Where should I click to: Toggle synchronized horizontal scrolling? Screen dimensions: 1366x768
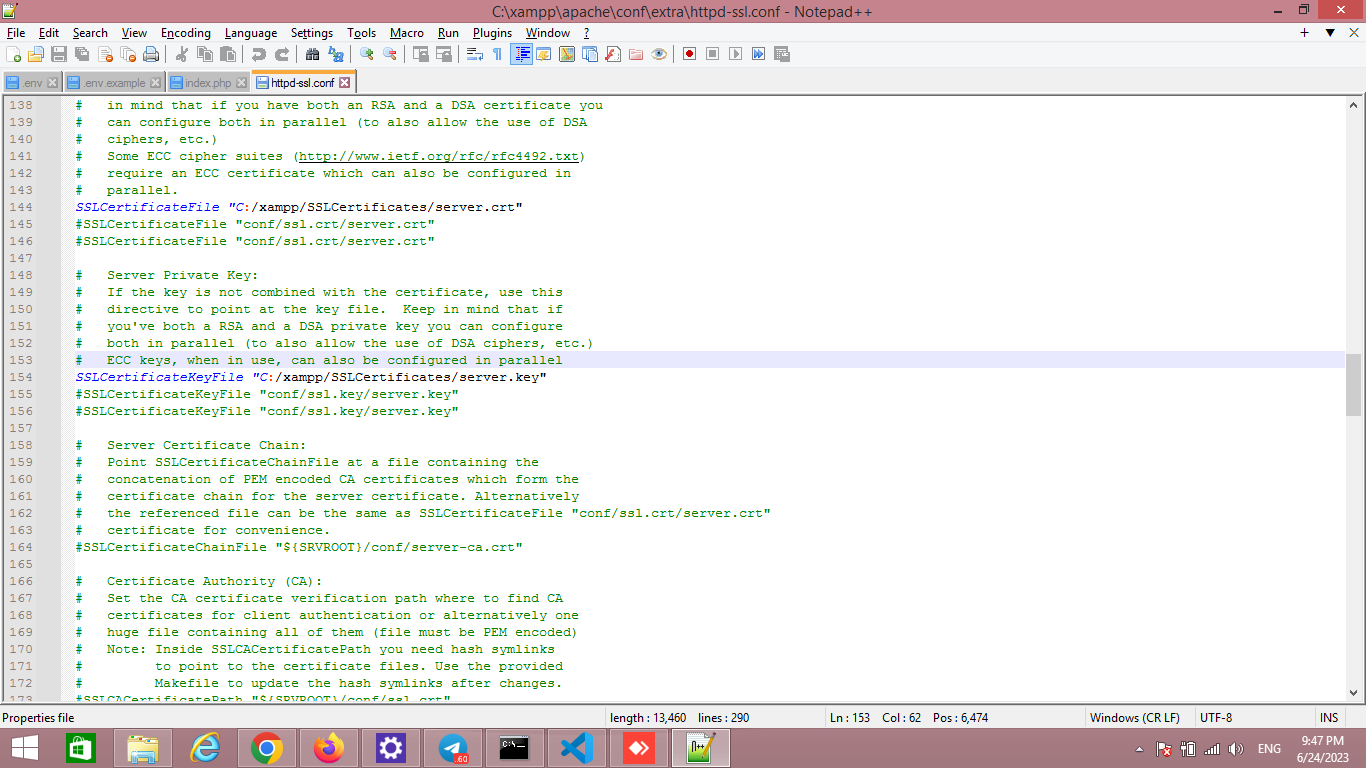(x=444, y=54)
